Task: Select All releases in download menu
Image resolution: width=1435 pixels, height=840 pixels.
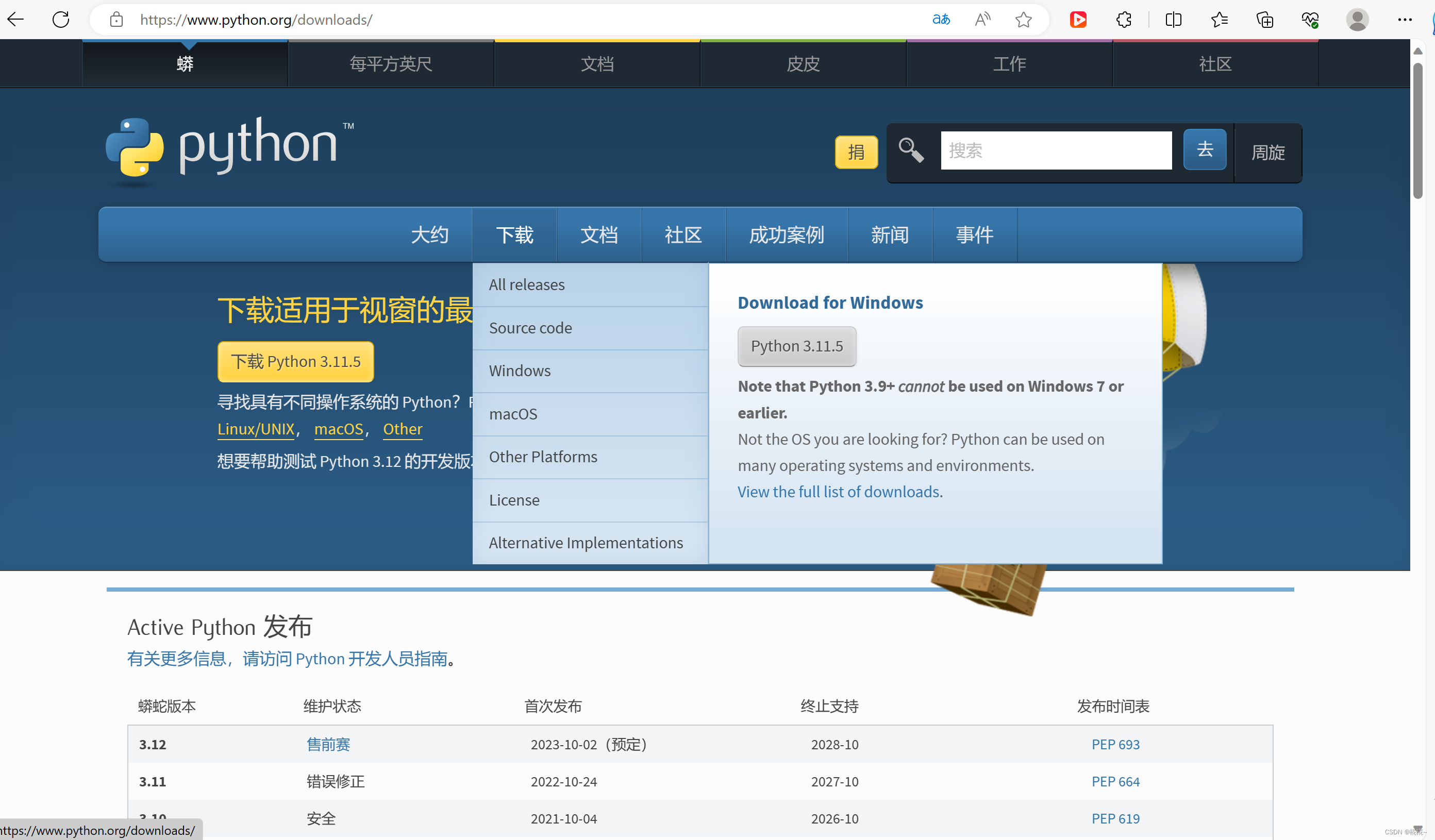Action: pyautogui.click(x=590, y=285)
